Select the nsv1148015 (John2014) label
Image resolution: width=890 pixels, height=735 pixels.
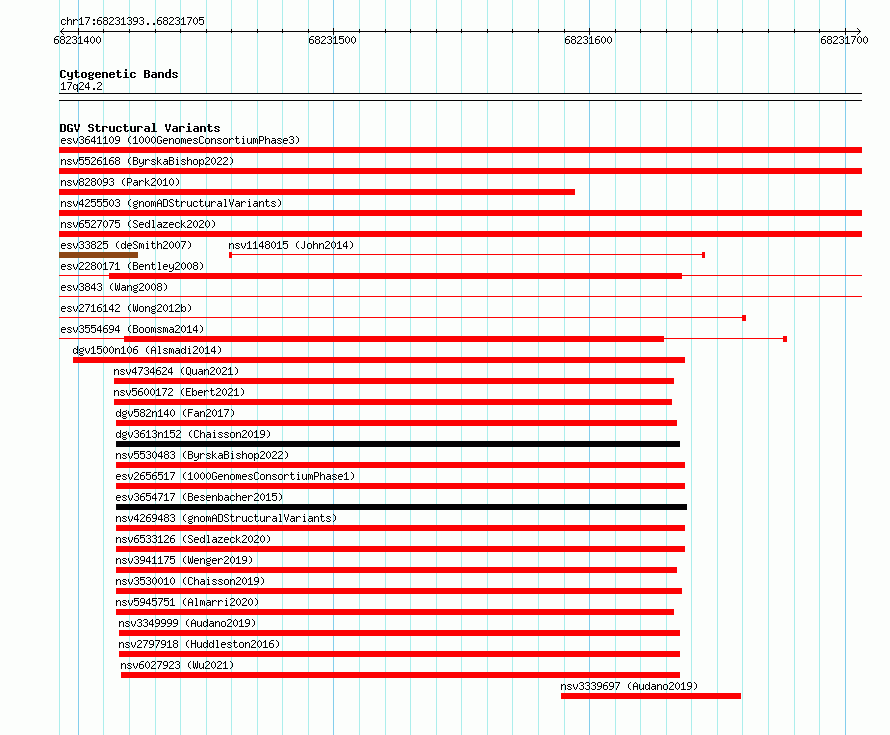[x=291, y=245]
